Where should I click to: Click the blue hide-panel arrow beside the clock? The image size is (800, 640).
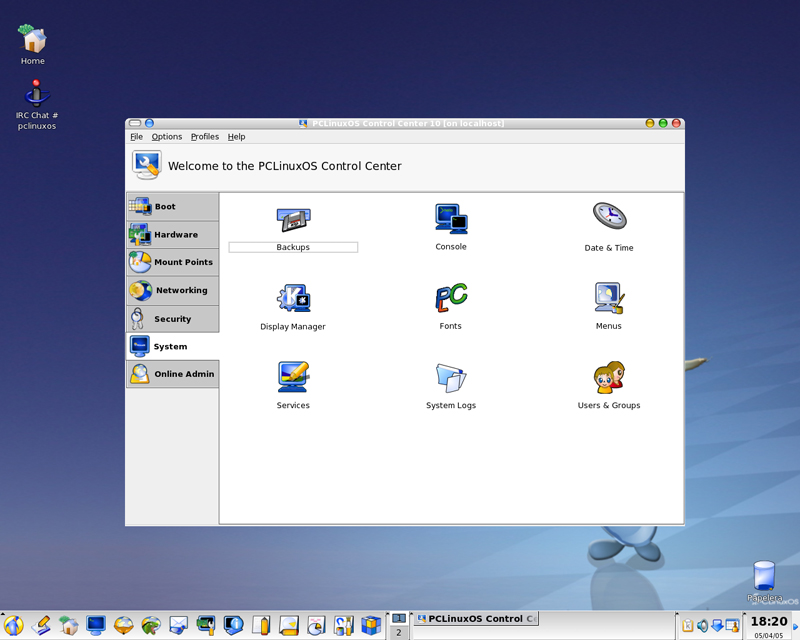point(795,627)
